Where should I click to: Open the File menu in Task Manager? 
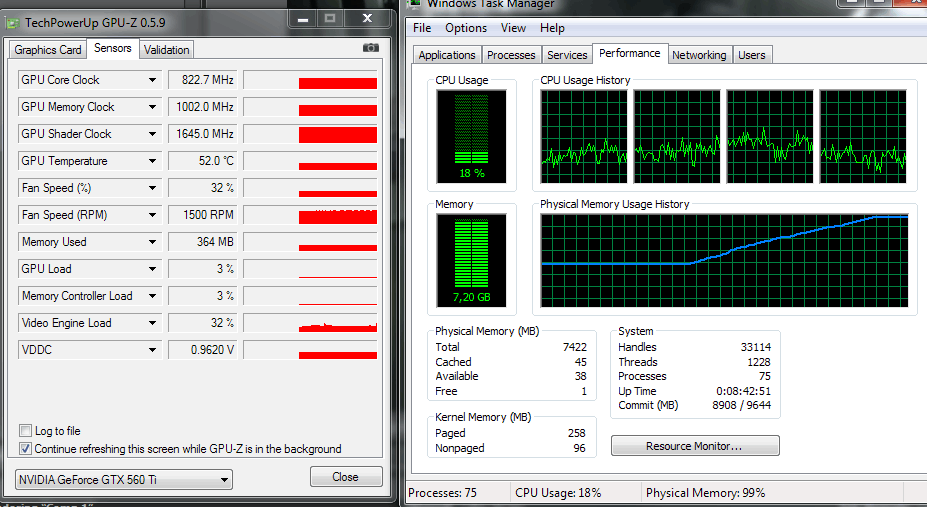422,28
